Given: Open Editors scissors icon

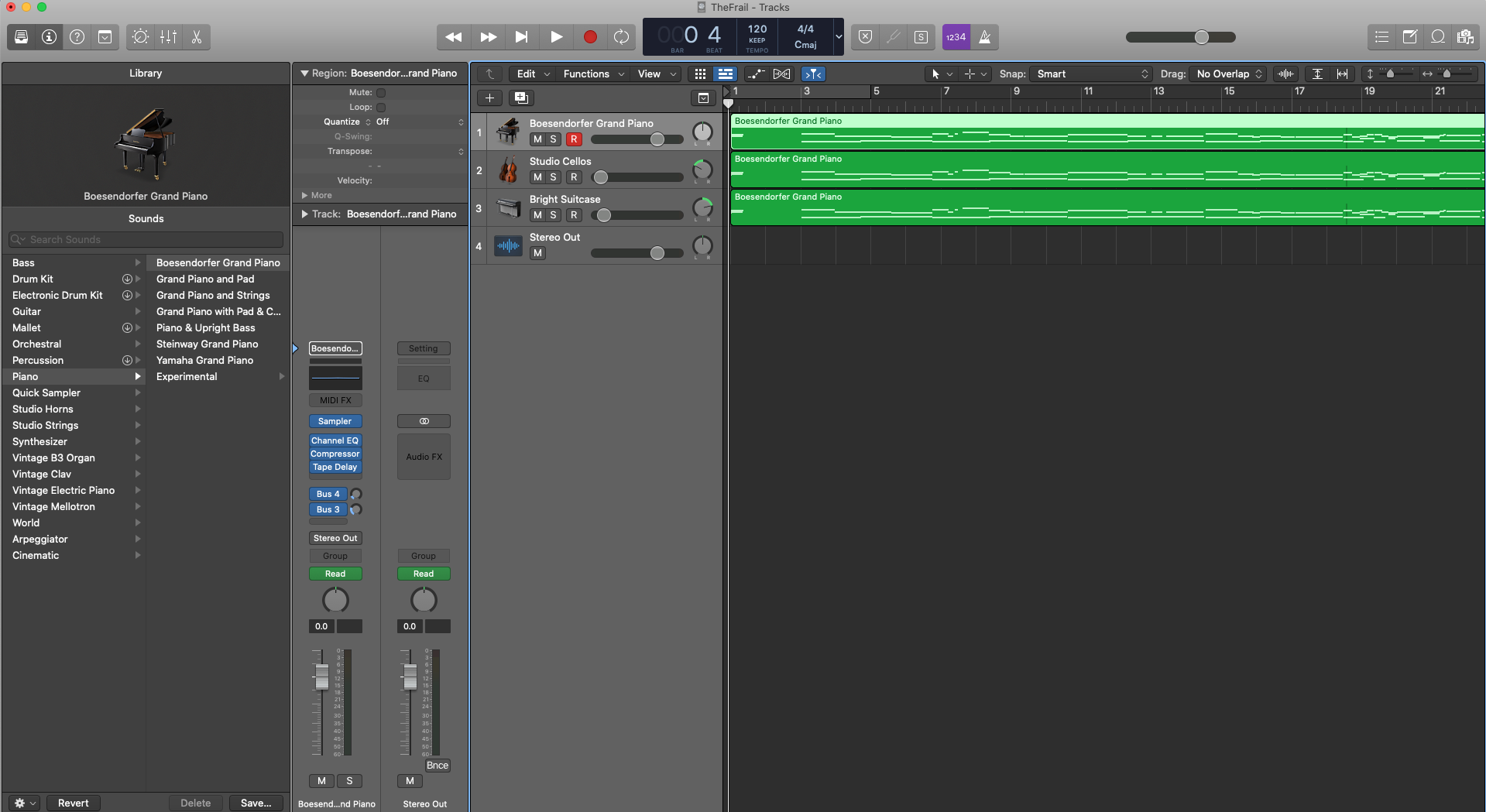Looking at the screenshot, I should click(197, 36).
